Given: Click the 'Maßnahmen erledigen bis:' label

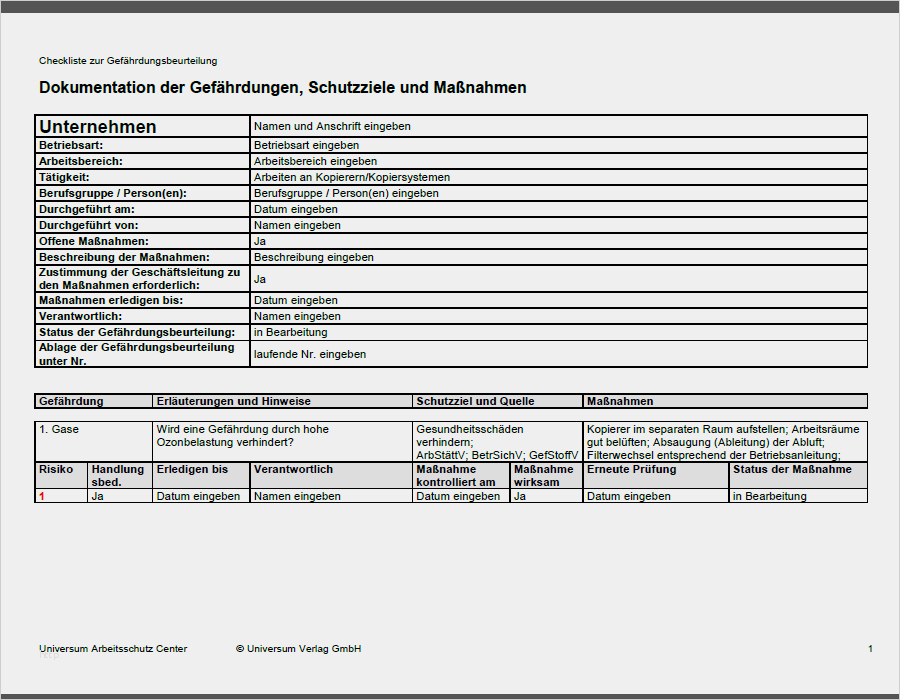Looking at the screenshot, I should coord(111,300).
